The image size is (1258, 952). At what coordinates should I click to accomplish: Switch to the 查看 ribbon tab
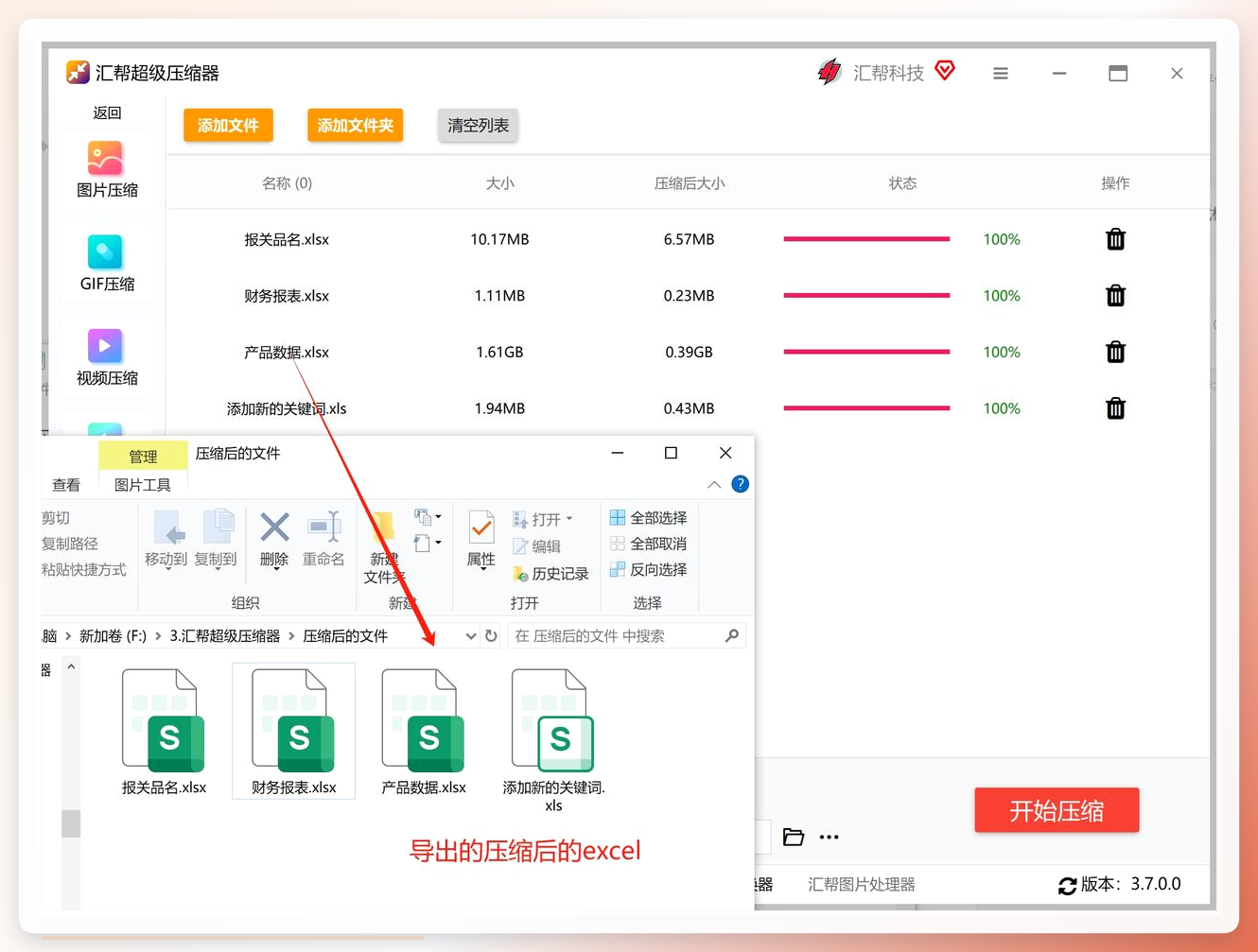66,485
